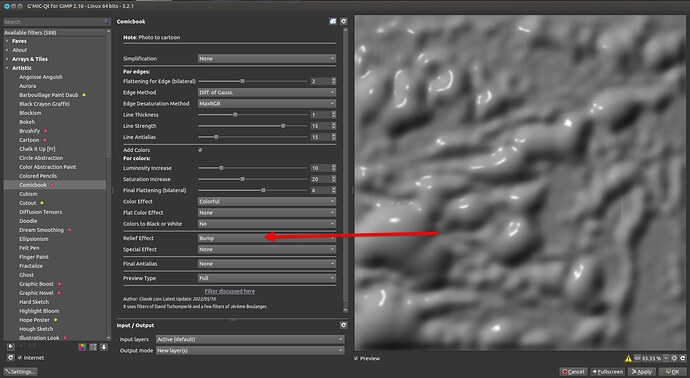Click the Fullscreen button

point(608,372)
